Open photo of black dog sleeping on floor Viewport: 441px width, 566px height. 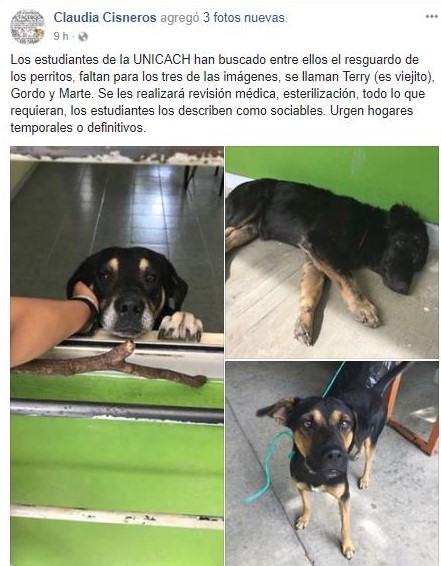click(332, 252)
